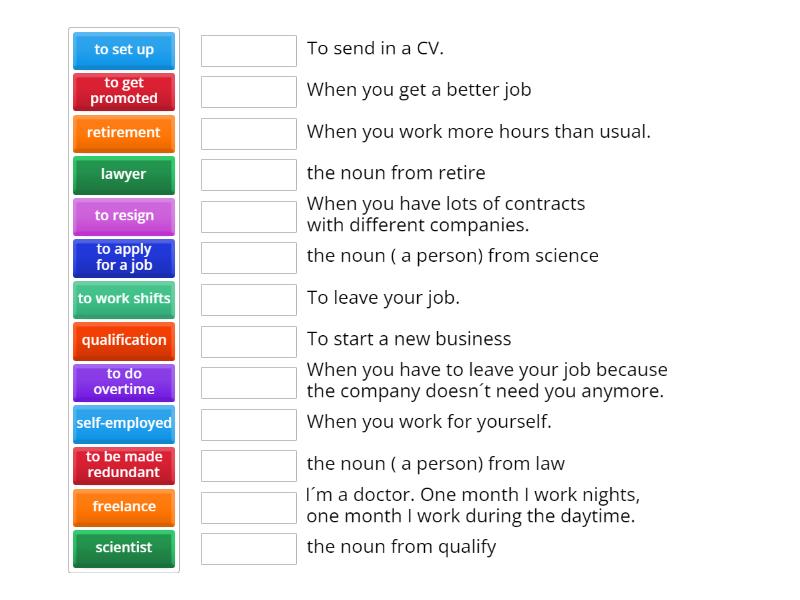Click the box beside "To leave your job"
Screen dimensions: 800x600
pos(248,297)
